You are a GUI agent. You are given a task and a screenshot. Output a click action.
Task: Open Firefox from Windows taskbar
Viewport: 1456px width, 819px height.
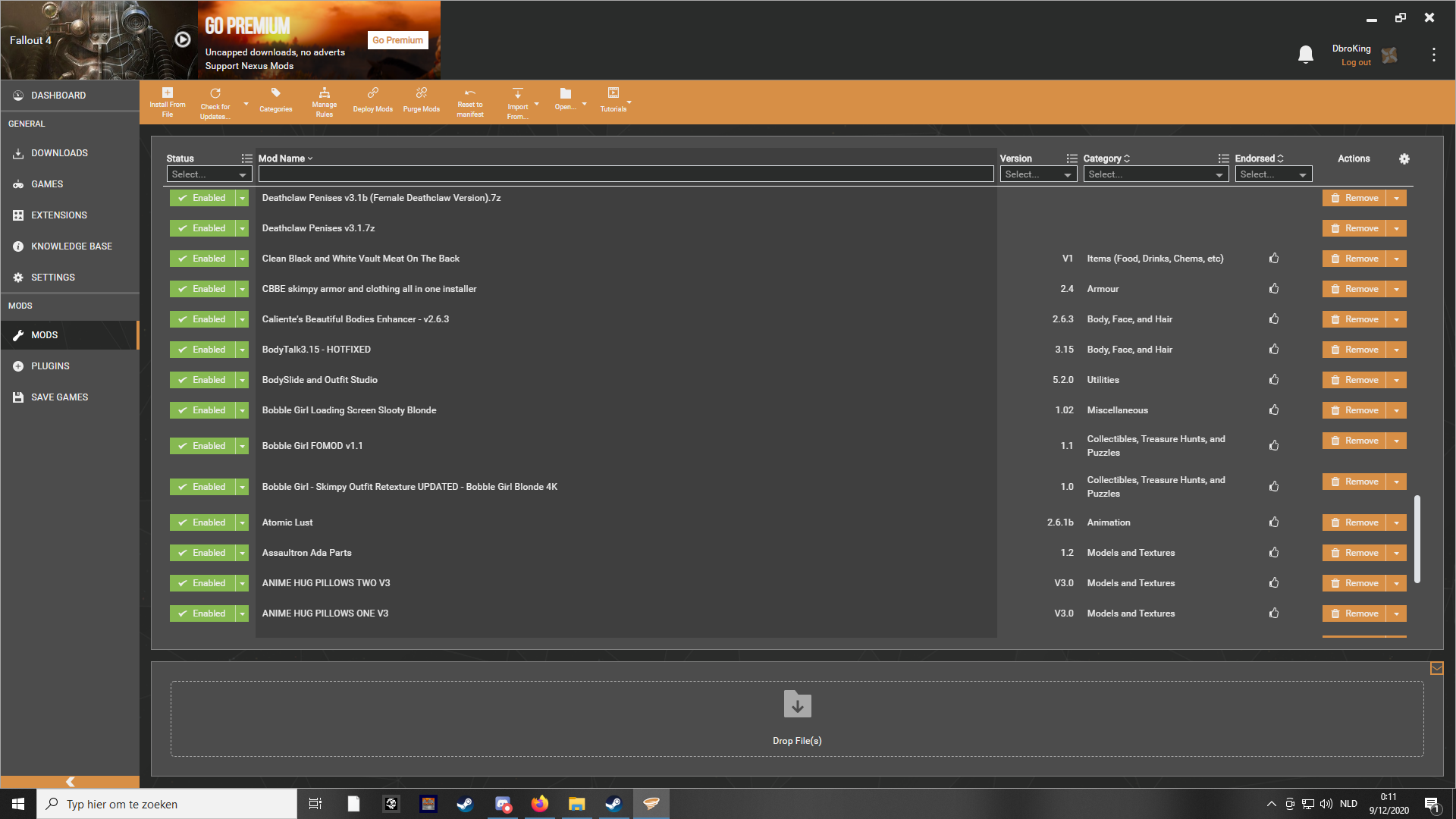coord(539,804)
